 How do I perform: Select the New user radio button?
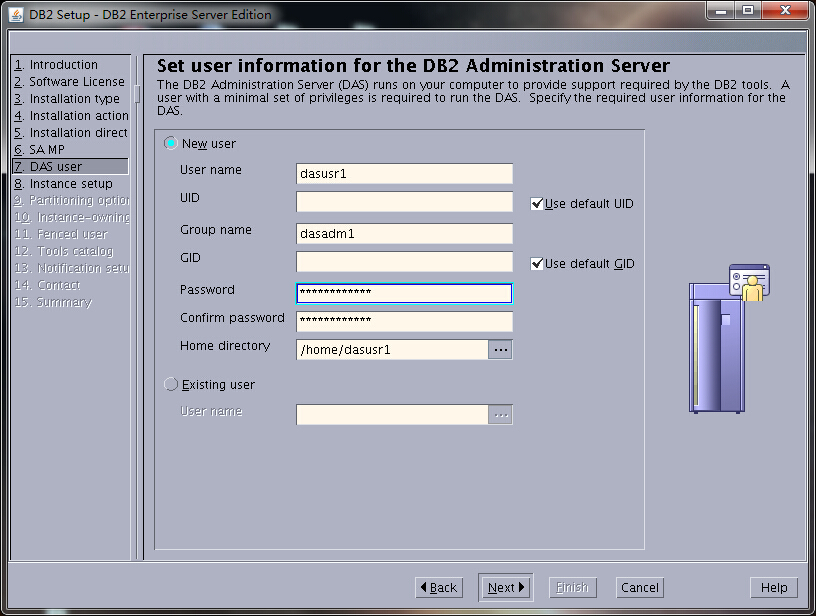171,143
